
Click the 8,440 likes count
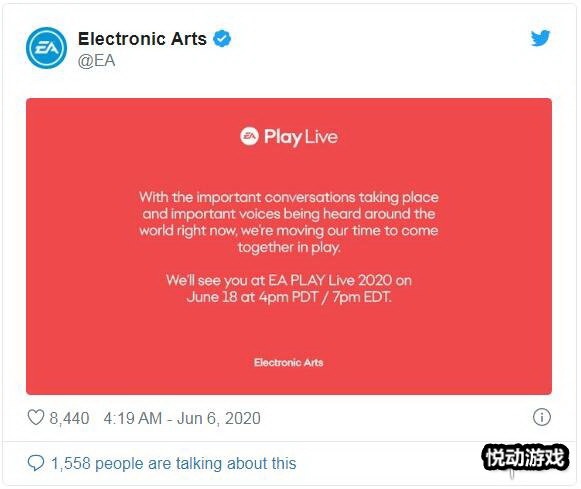pos(69,418)
